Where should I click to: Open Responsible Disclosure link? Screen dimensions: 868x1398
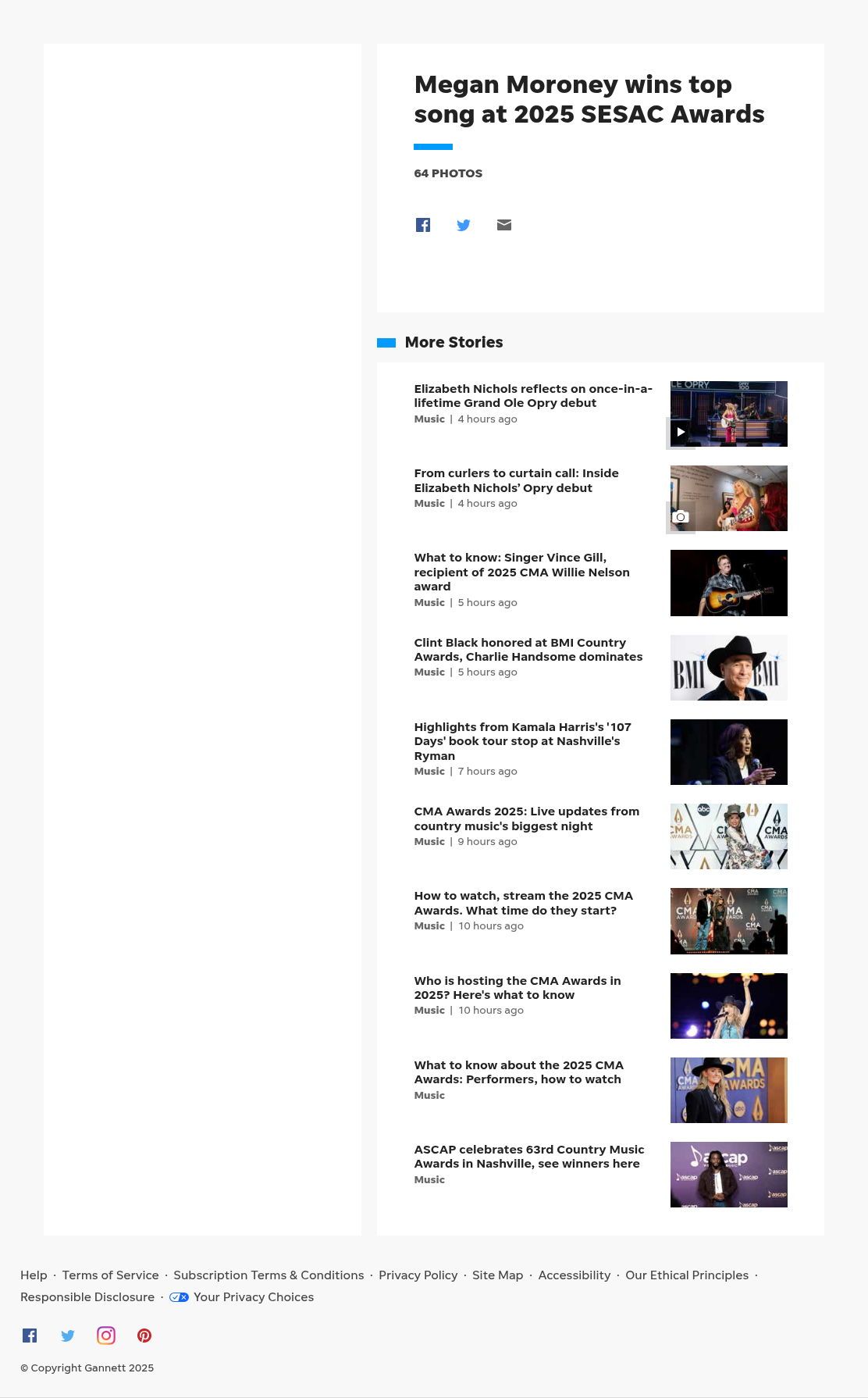pos(87,1297)
